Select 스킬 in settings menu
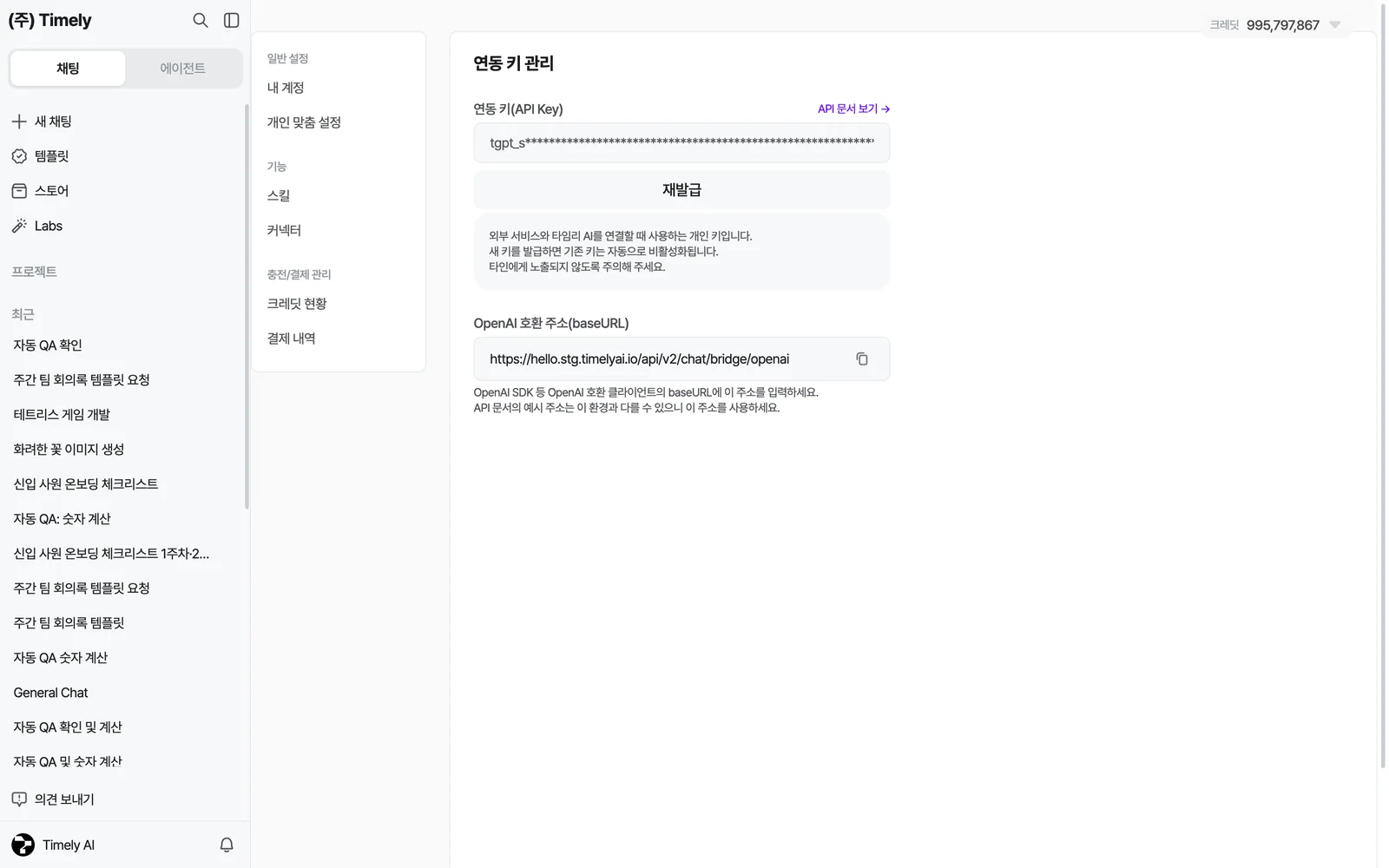Image resolution: width=1389 pixels, height=868 pixels. [279, 195]
